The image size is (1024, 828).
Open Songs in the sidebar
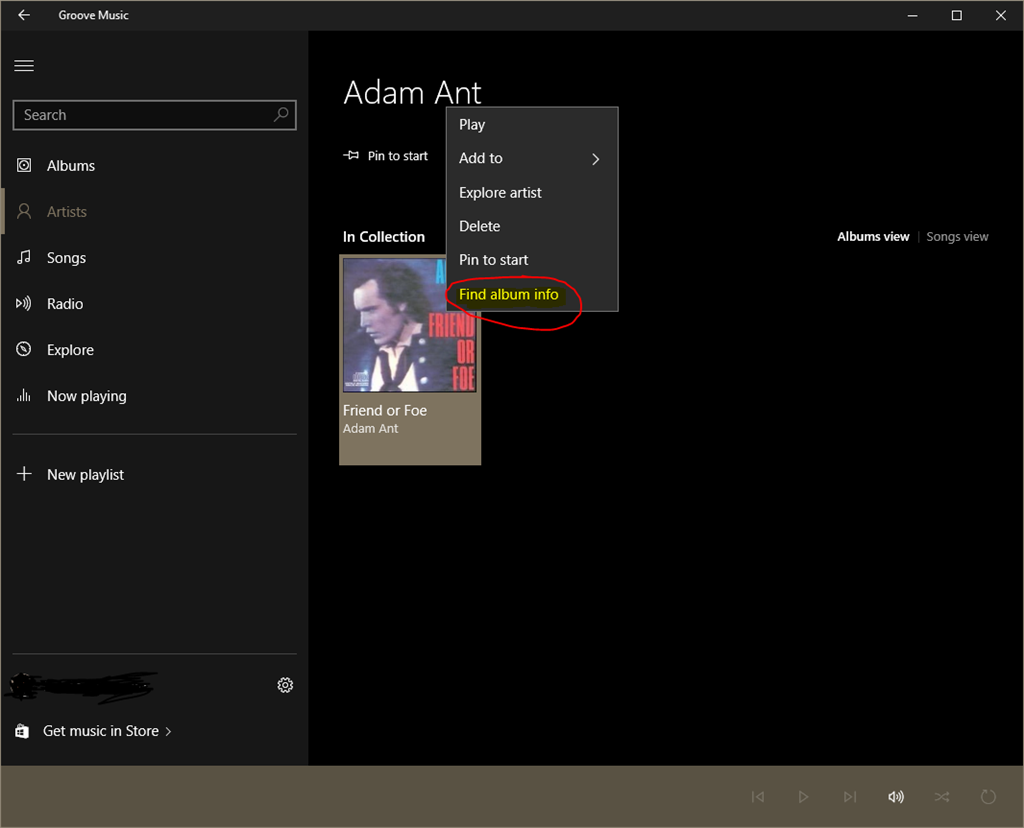pyautogui.click(x=154, y=257)
